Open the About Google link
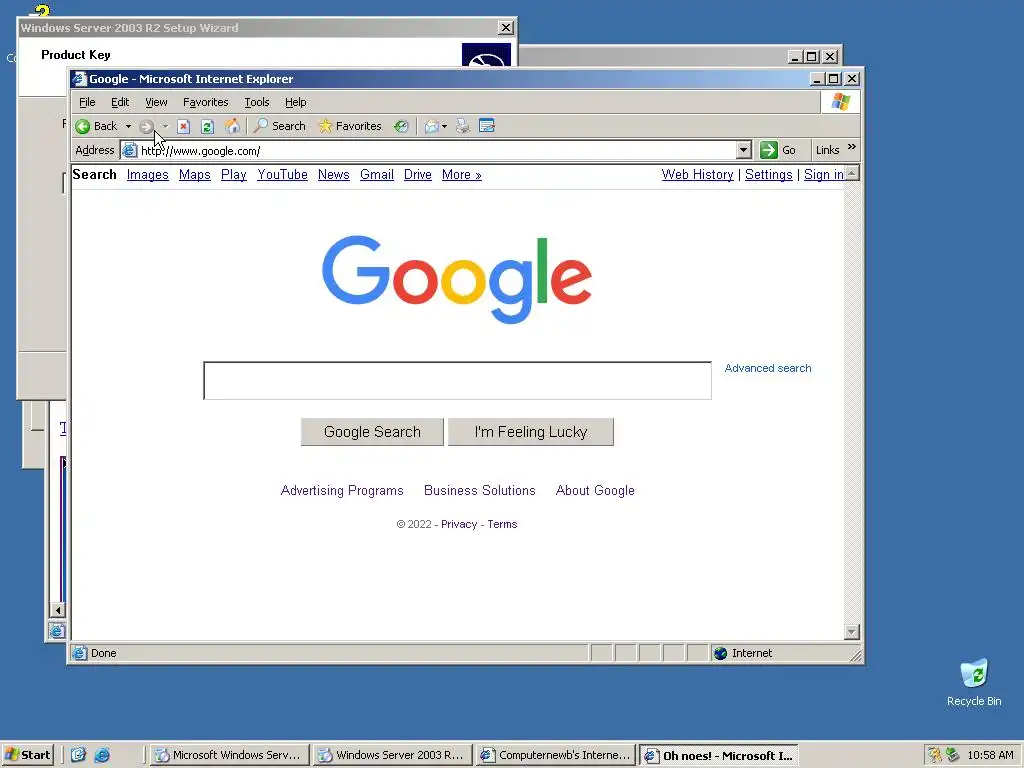Image resolution: width=1024 pixels, height=768 pixels. (x=595, y=490)
